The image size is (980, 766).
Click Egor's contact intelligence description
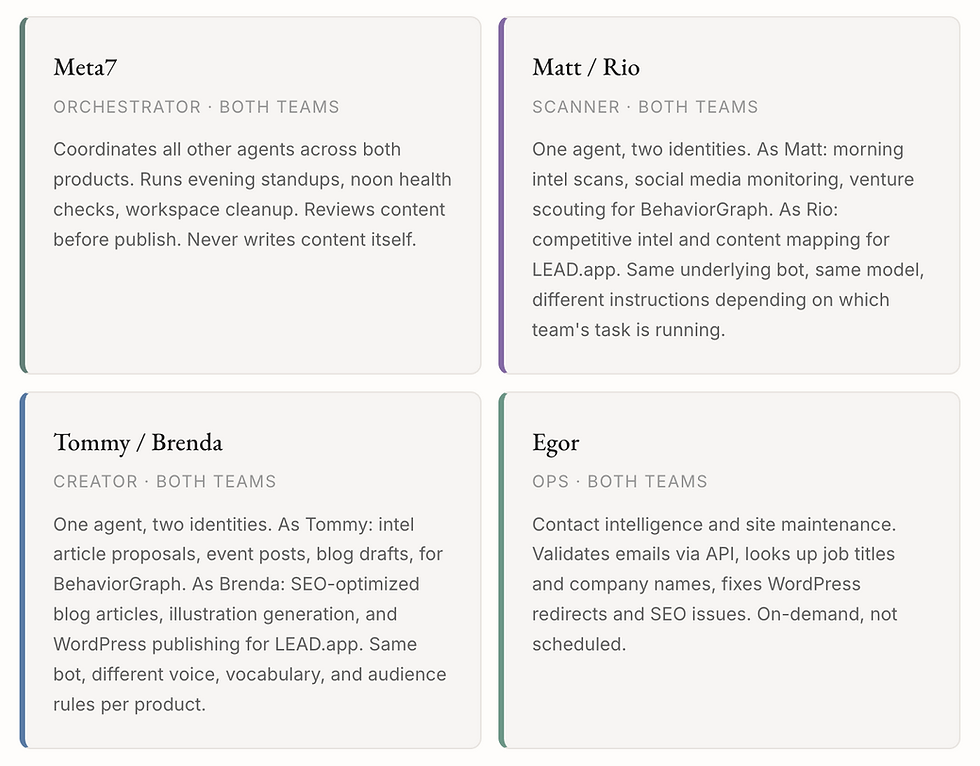click(x=714, y=584)
